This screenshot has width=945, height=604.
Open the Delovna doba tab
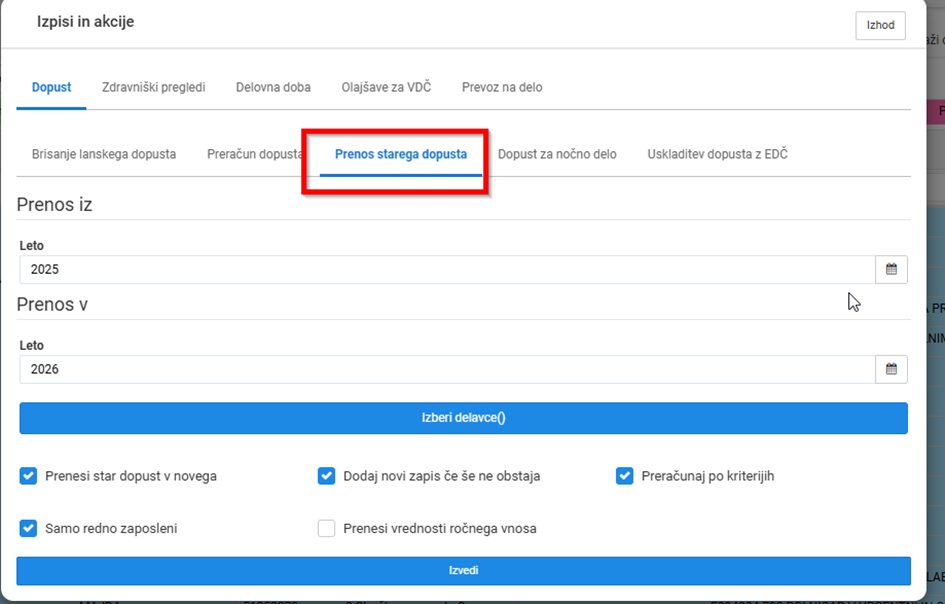point(273,87)
